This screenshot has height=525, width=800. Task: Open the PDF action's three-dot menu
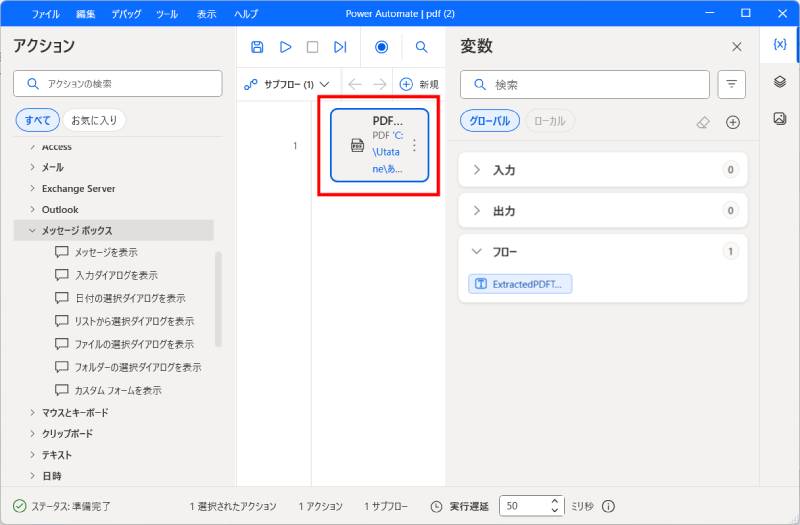[414, 145]
